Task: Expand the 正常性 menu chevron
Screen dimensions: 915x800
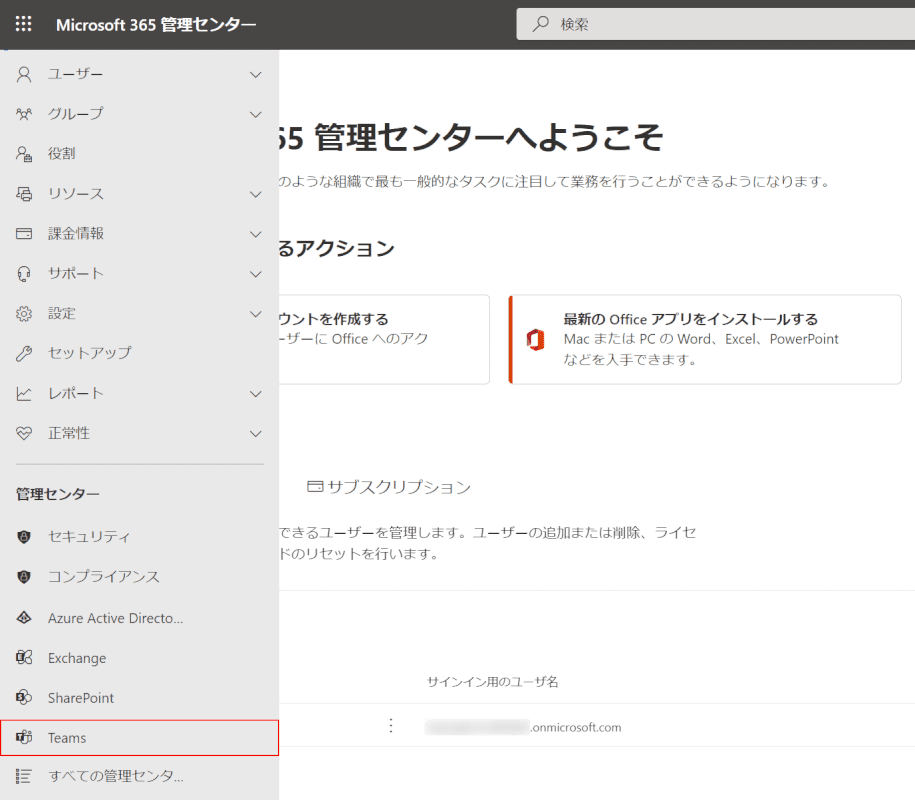Action: point(256,434)
